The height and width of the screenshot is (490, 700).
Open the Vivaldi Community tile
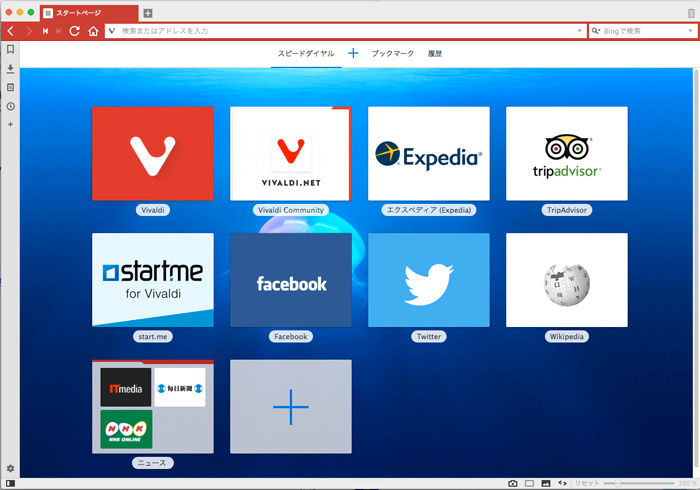tap(291, 154)
